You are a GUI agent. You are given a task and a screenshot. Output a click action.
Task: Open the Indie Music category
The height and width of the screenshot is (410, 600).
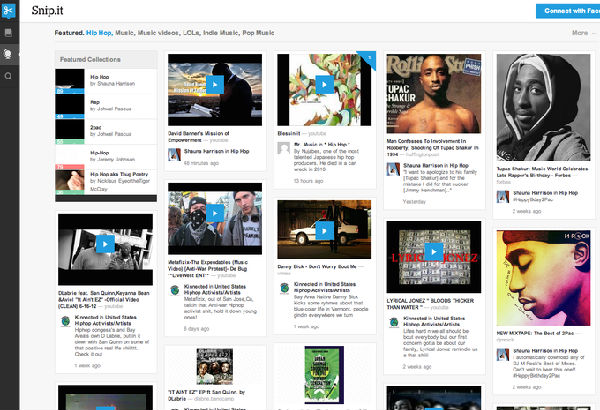click(x=221, y=33)
